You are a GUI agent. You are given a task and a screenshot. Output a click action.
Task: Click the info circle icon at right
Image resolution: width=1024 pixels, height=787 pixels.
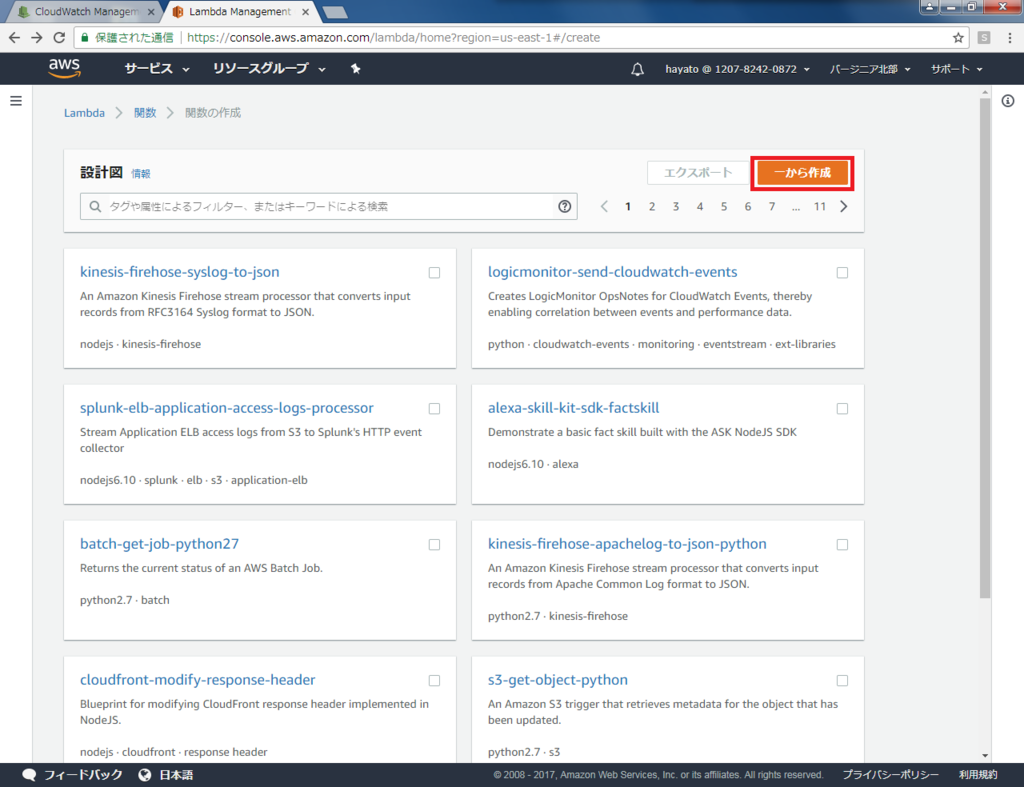[1008, 101]
